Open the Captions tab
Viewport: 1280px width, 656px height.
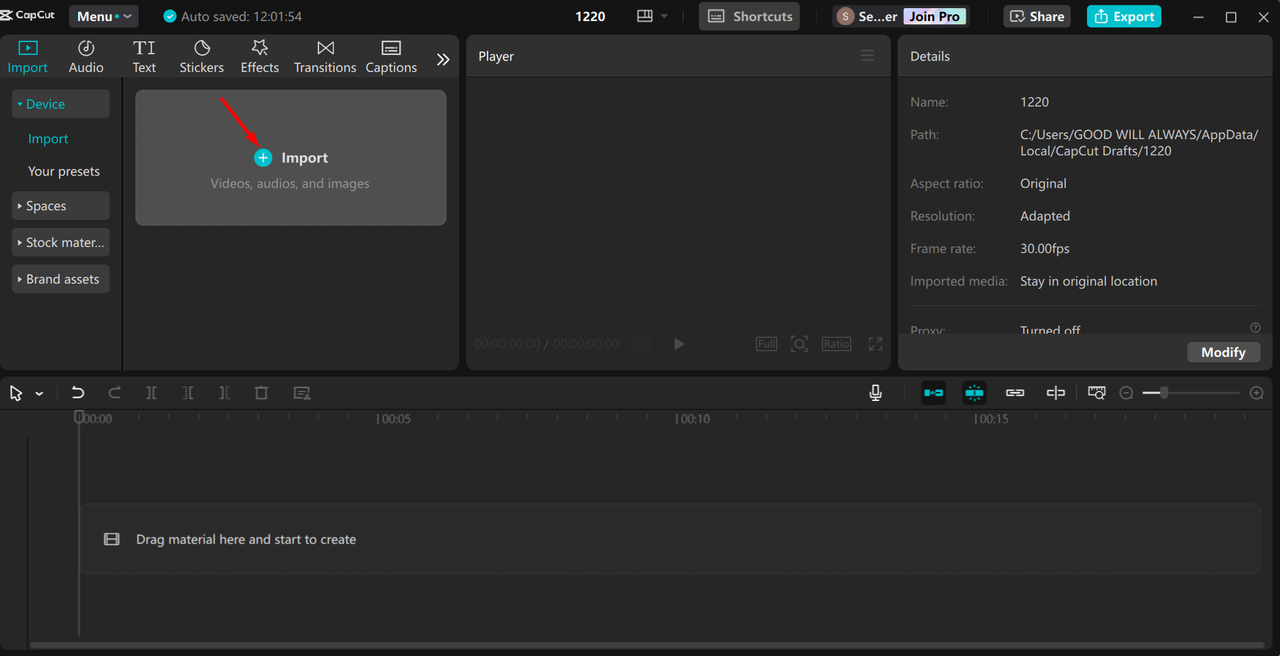391,57
